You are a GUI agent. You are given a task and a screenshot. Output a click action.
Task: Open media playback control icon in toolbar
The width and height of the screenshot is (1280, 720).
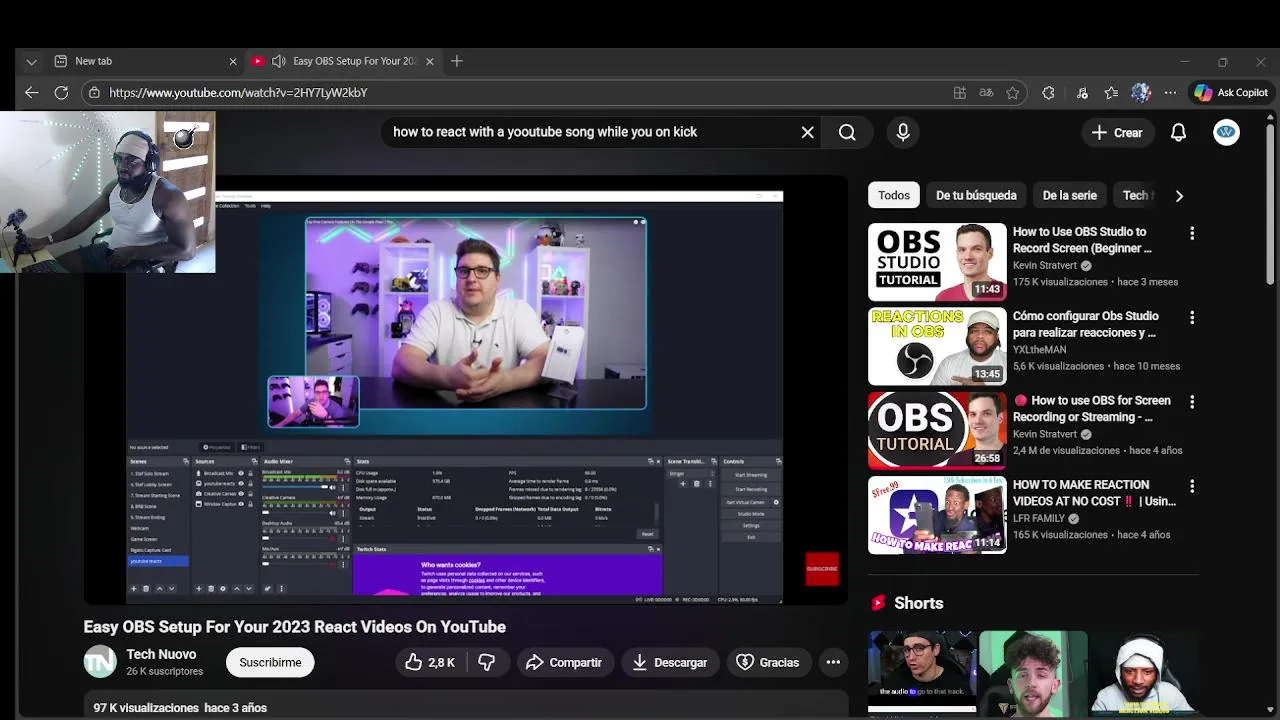pos(1082,92)
